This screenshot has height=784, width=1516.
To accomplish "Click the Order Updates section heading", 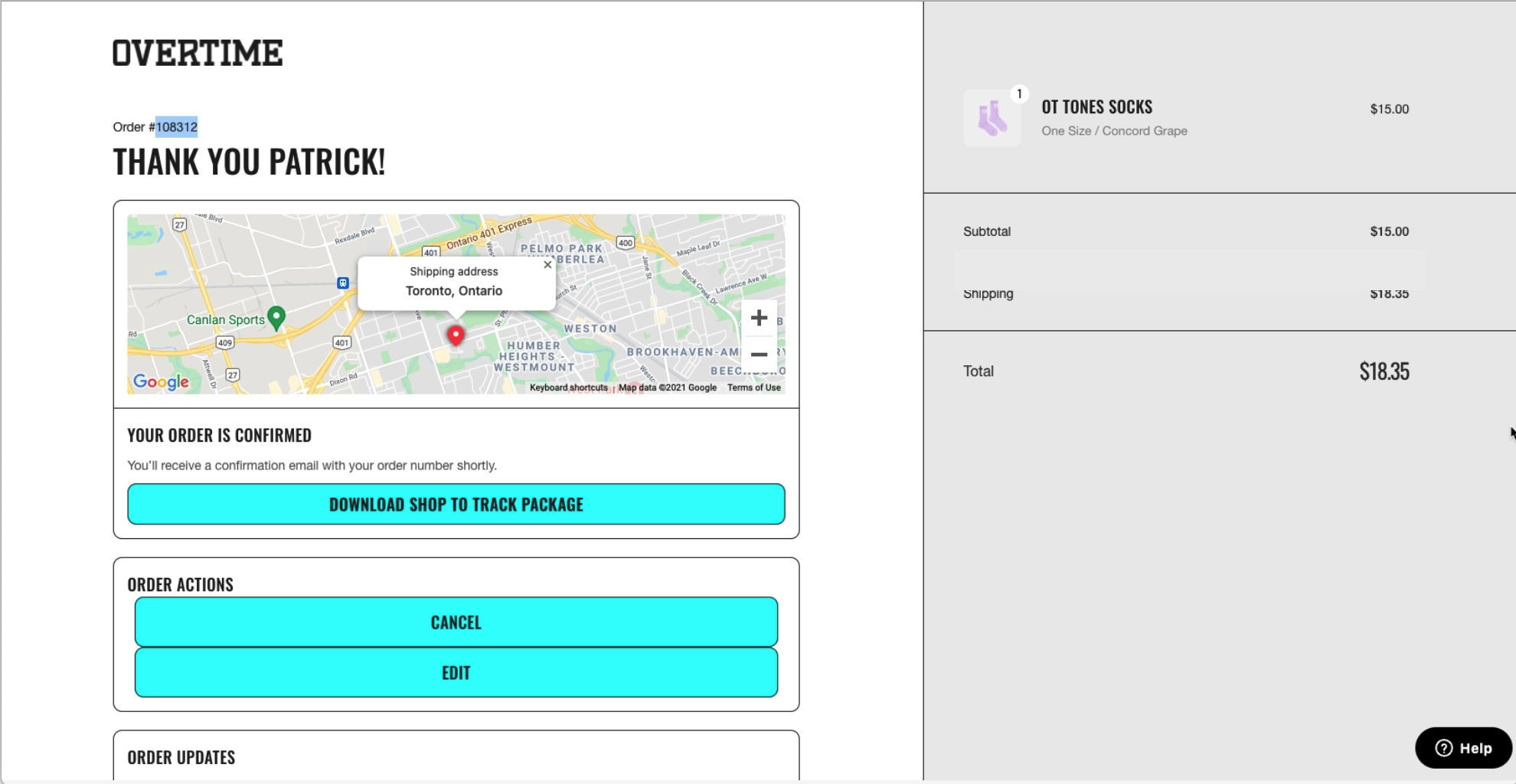I will pyautogui.click(x=181, y=757).
